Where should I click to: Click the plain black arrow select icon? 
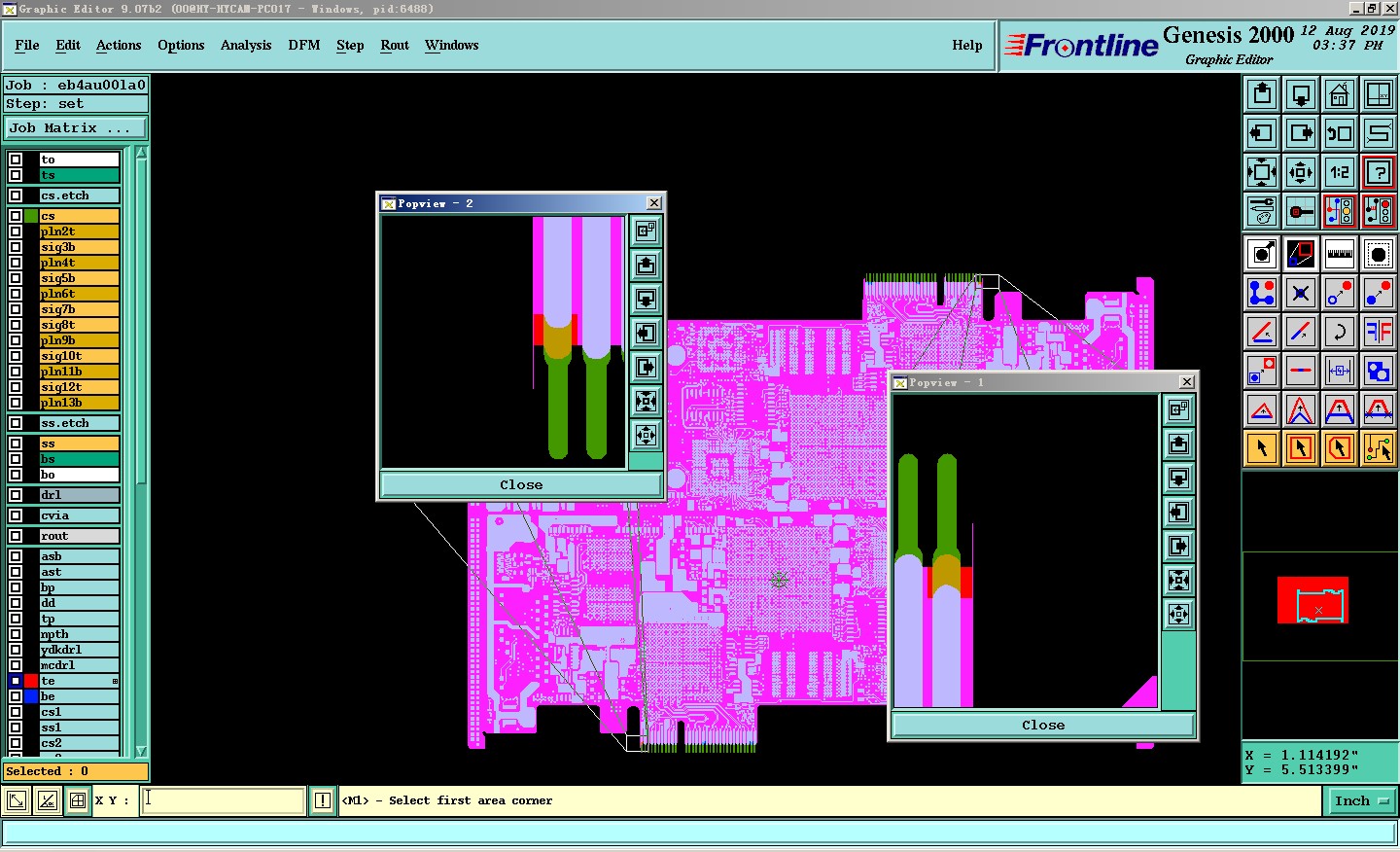pos(1262,448)
